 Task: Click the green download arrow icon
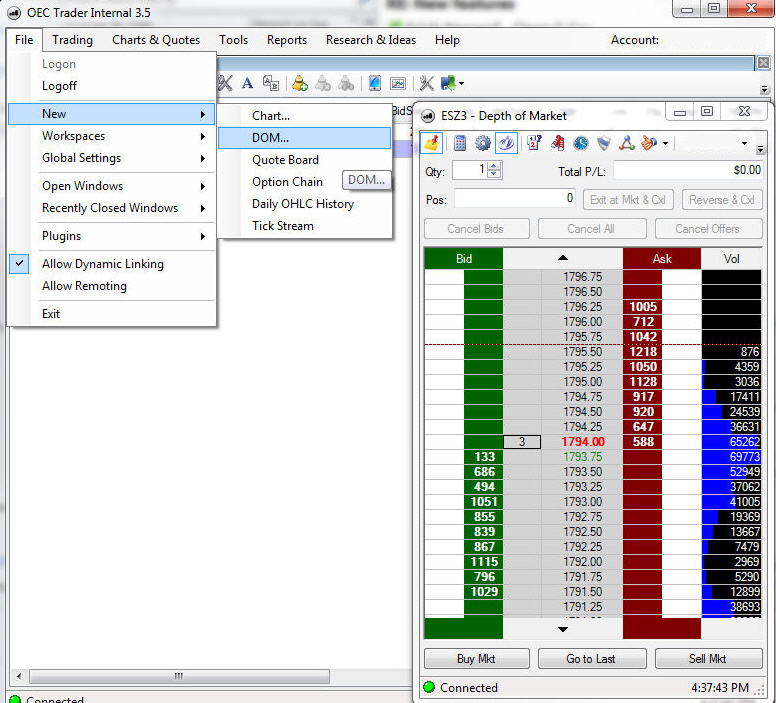(448, 83)
